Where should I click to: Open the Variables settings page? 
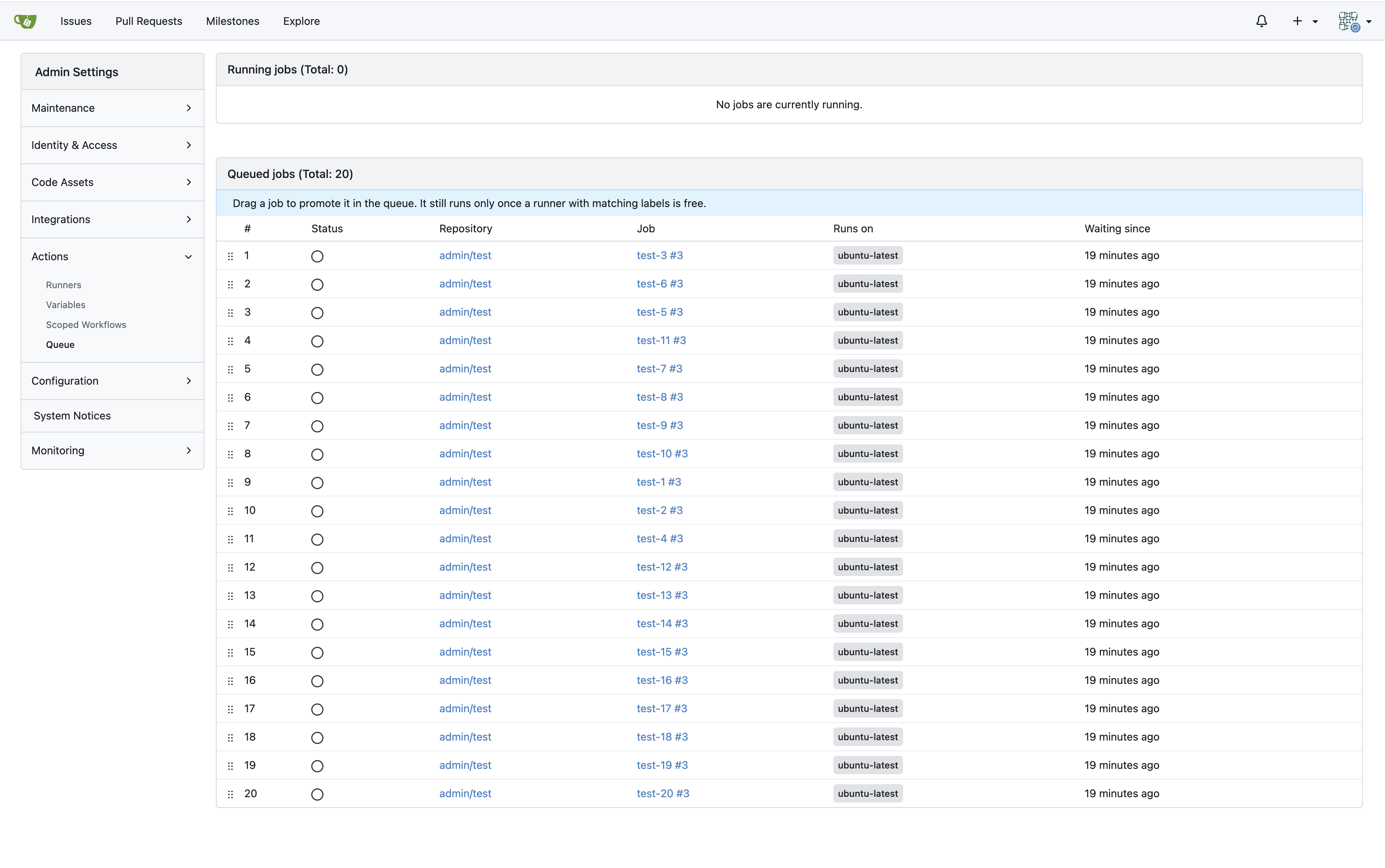click(65, 305)
